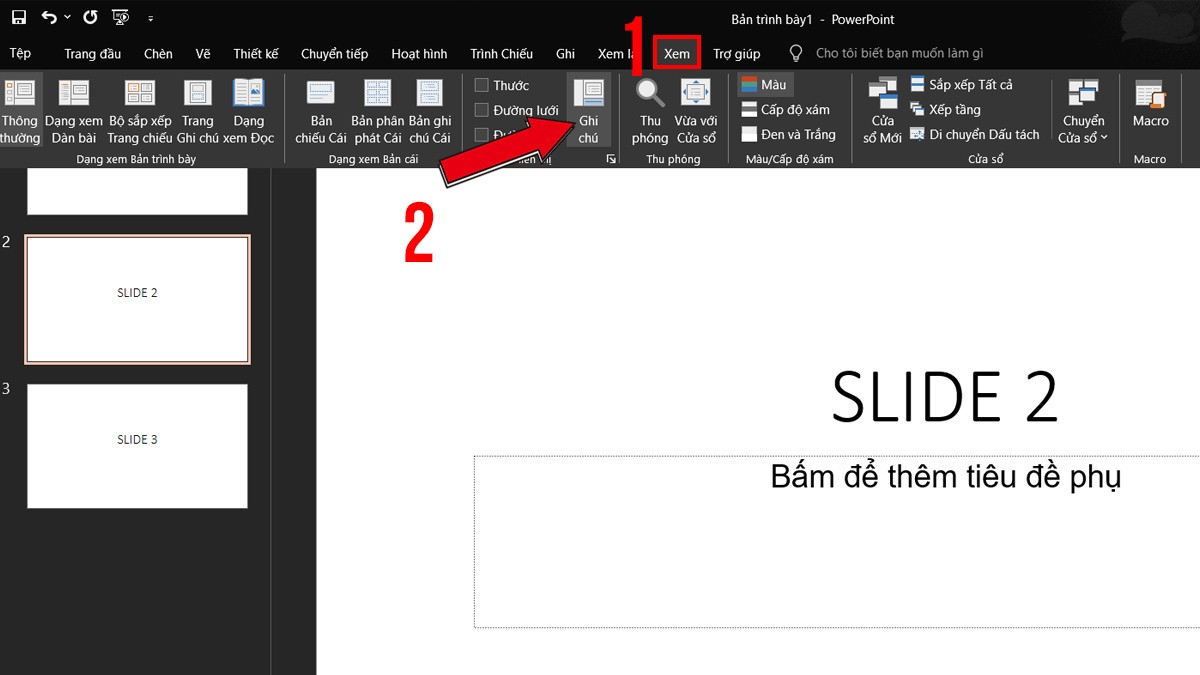Click the lightbulb Tell Me icon

click(x=796, y=53)
